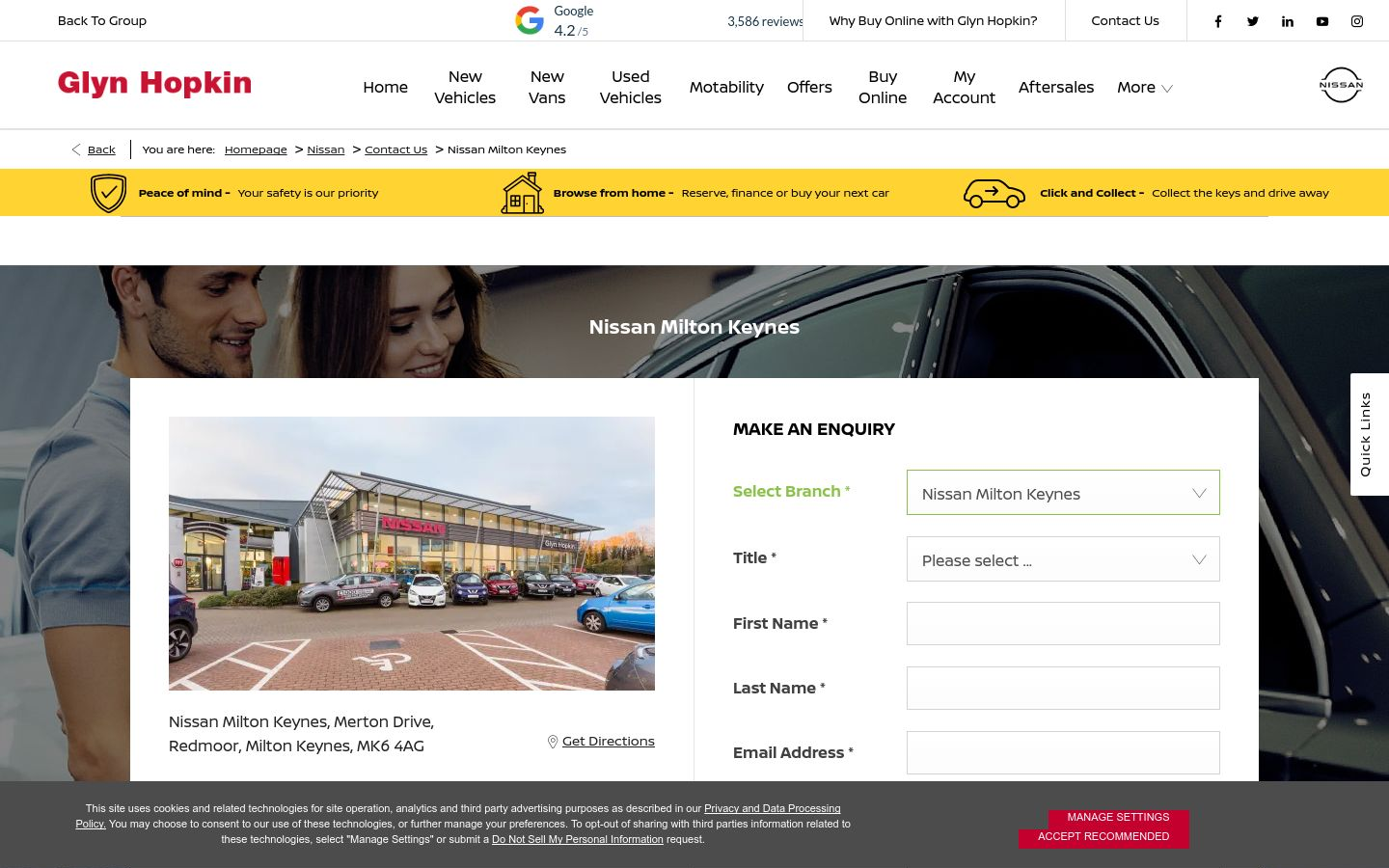Click the Nissan Milton Keynes banner title

(694, 327)
